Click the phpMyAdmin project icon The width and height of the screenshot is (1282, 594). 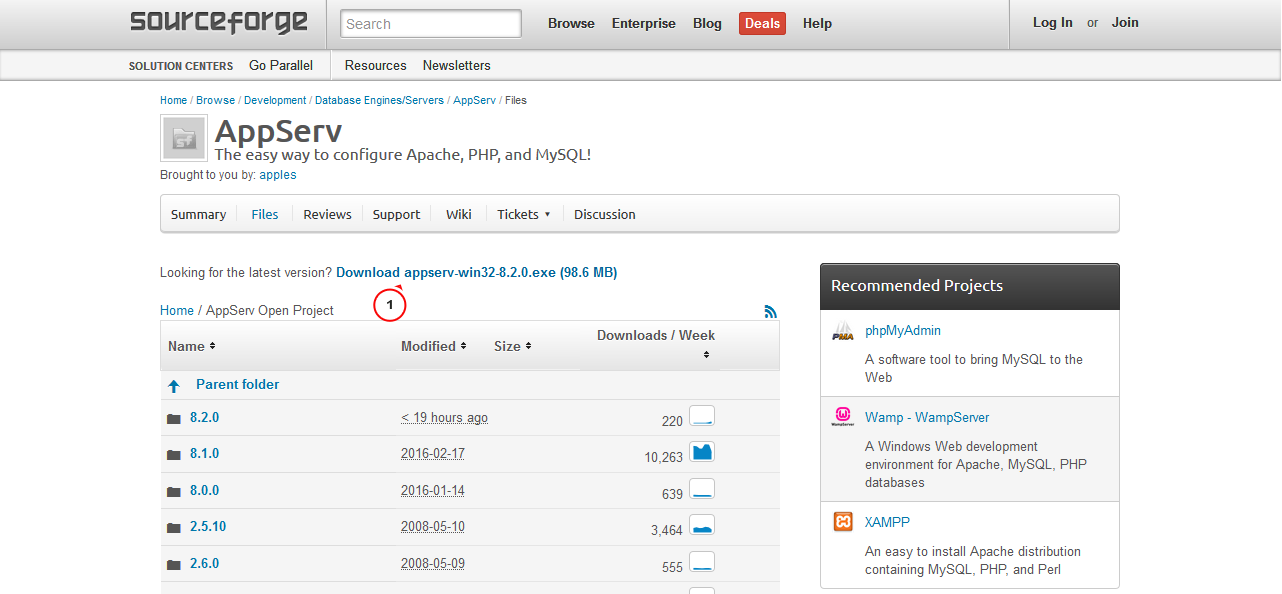click(843, 332)
